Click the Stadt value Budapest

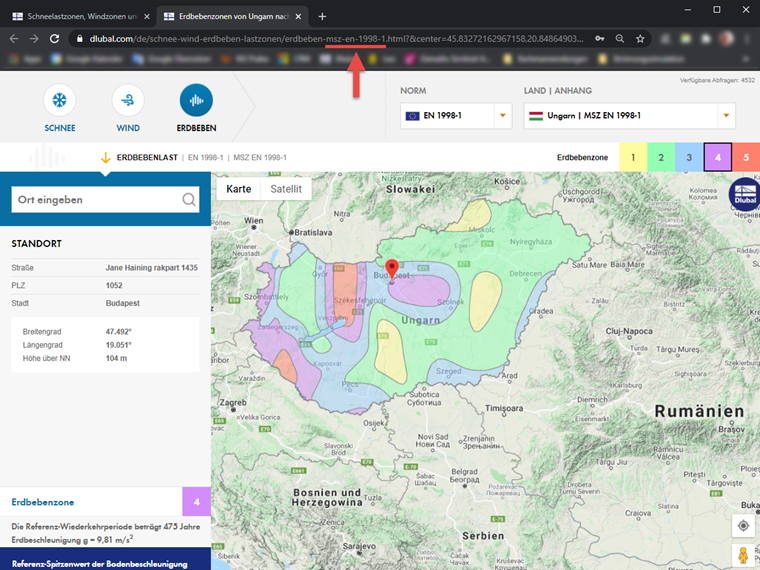(123, 303)
